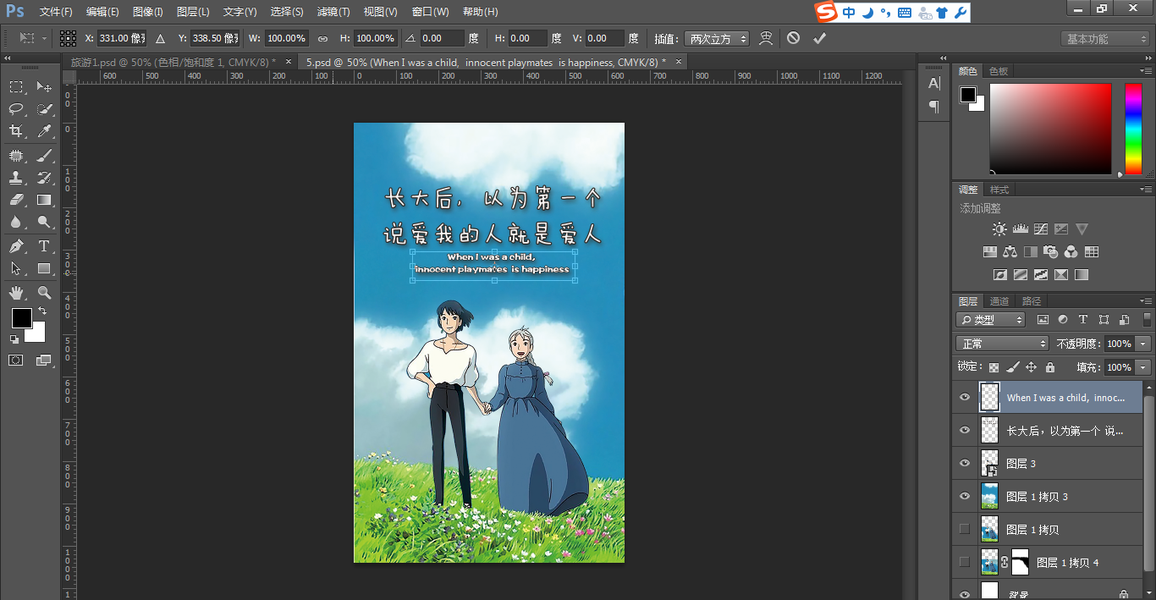Switch to 通道 channels tab
Screen dimensions: 1156x600
point(999,301)
